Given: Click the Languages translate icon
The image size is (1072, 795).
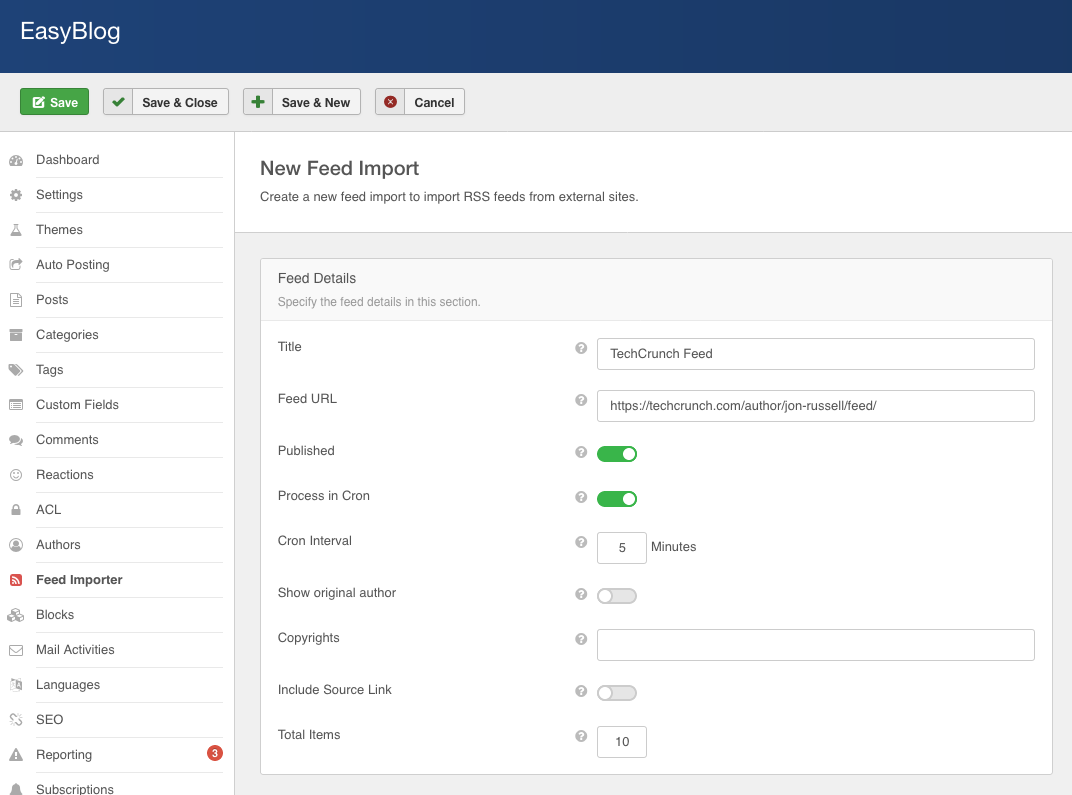Looking at the screenshot, I should [x=16, y=685].
